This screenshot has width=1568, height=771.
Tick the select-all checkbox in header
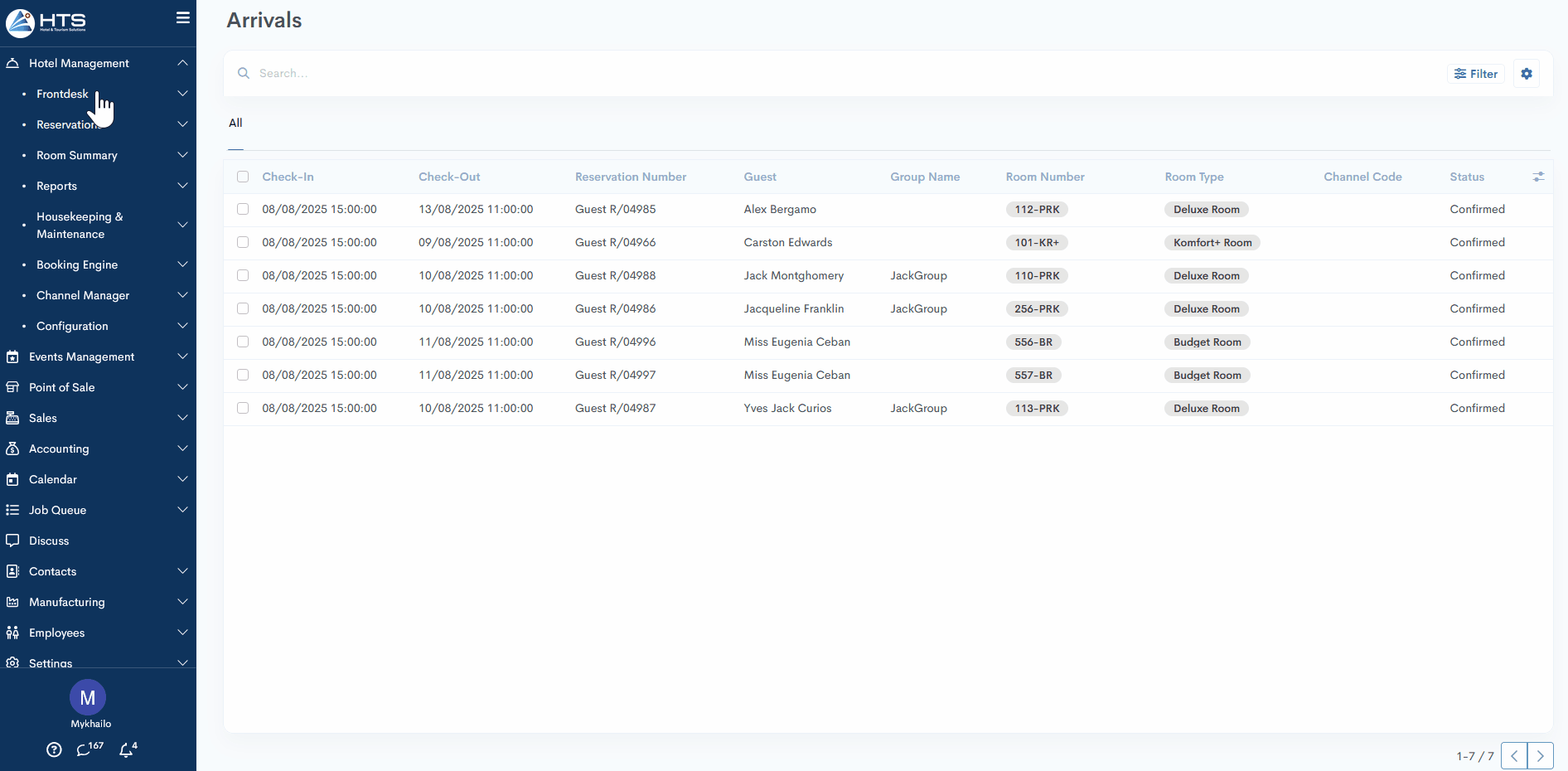coord(243,177)
